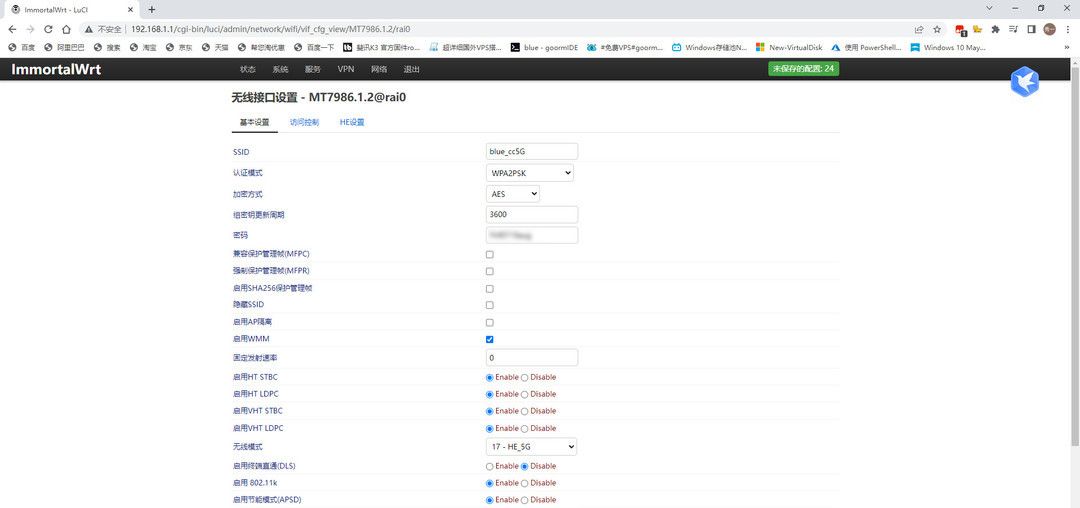Click the browser address bar URL
The width and height of the screenshot is (1080, 508).
click(270, 30)
